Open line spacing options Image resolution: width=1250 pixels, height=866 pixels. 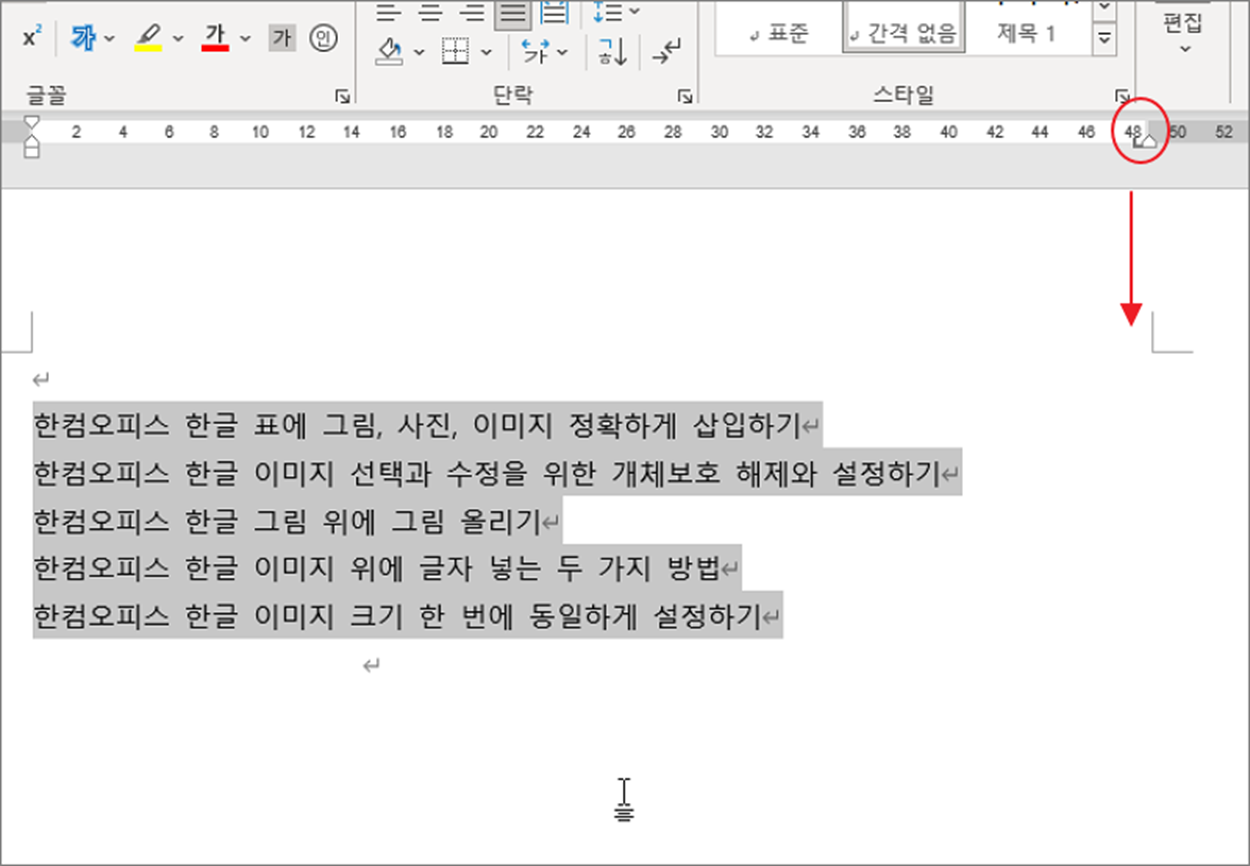pyautogui.click(x=607, y=11)
